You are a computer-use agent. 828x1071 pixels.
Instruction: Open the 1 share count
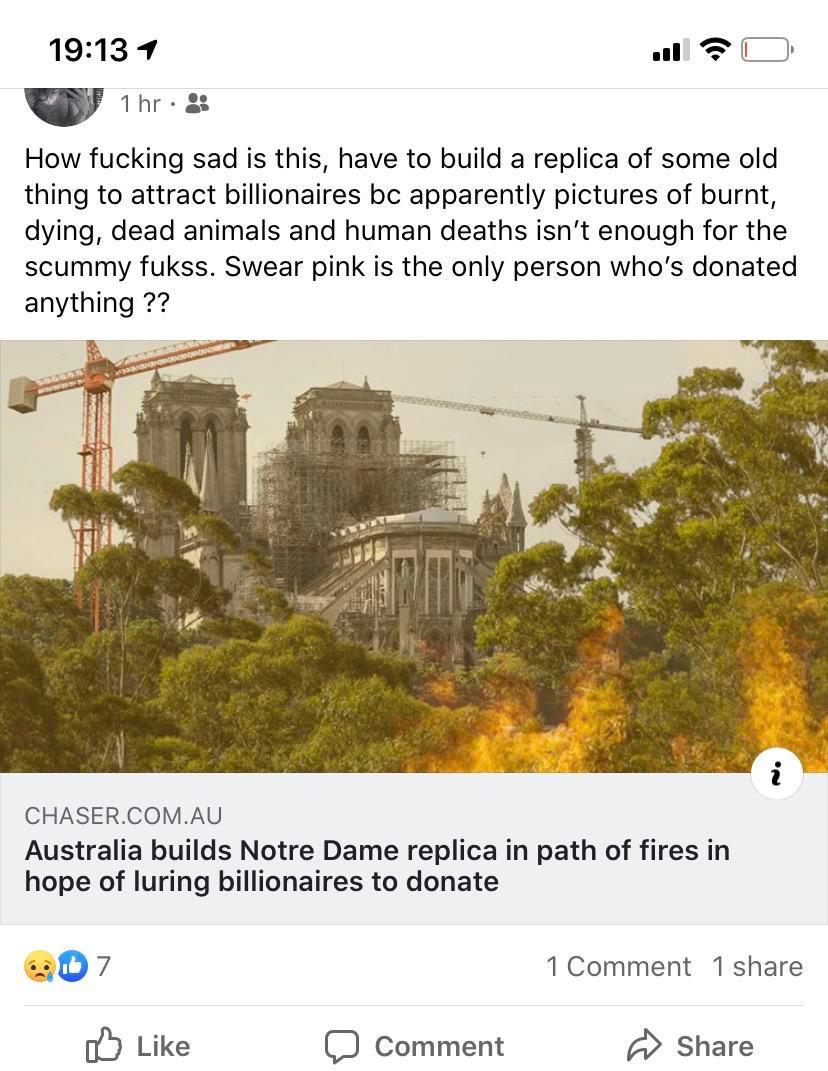[x=758, y=966]
